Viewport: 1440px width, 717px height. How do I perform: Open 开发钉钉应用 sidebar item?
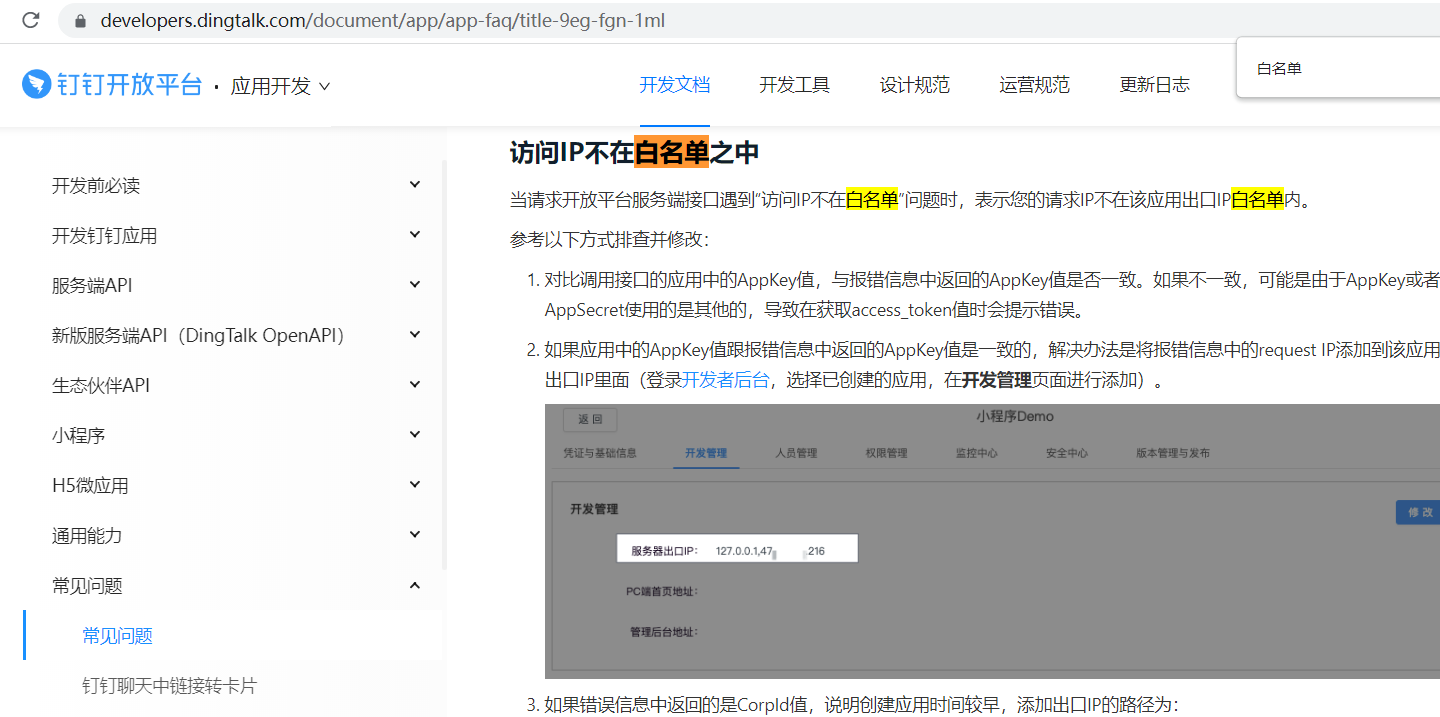(105, 235)
